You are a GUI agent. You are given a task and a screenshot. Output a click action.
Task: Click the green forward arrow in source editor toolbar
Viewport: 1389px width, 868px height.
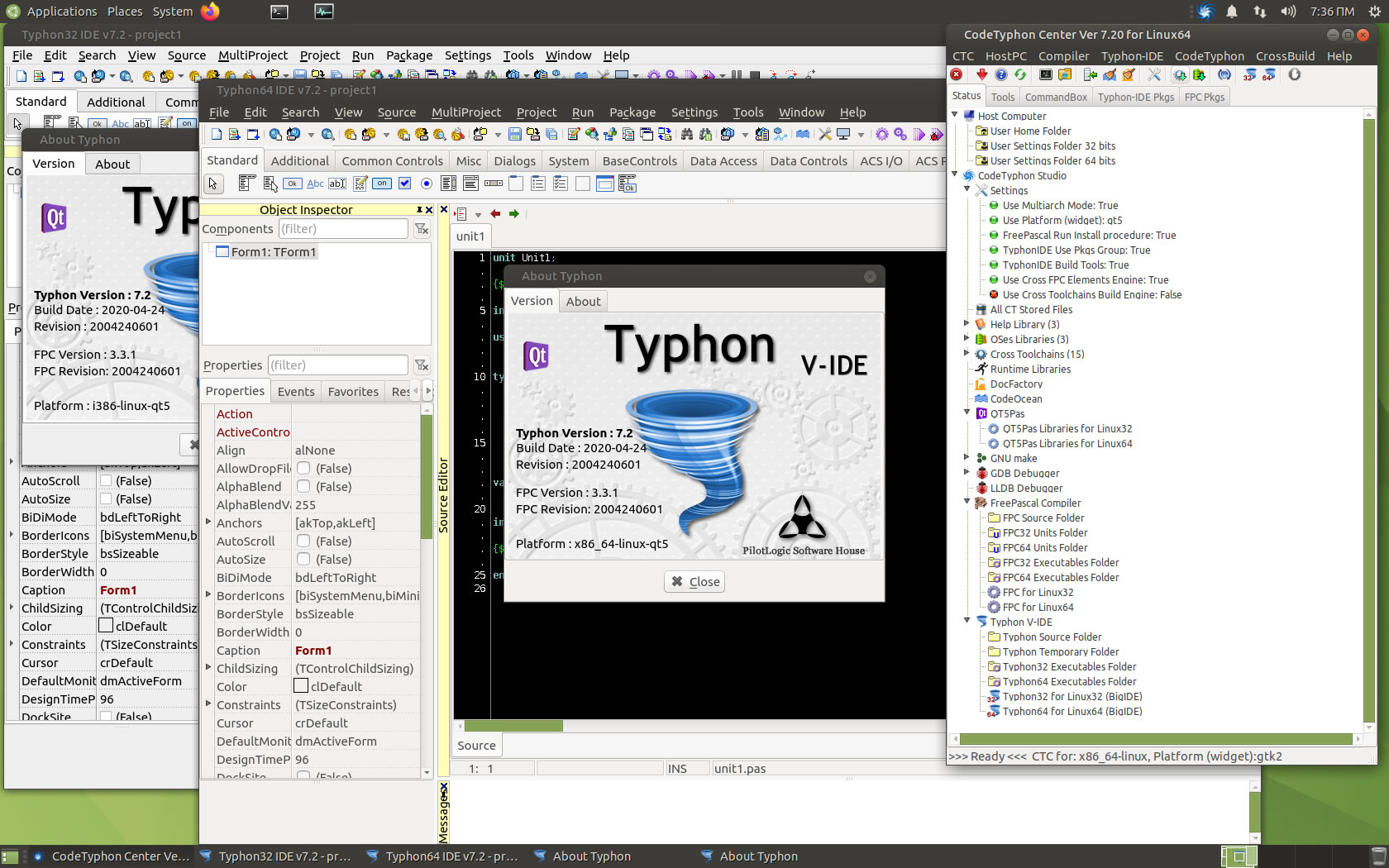click(x=513, y=214)
